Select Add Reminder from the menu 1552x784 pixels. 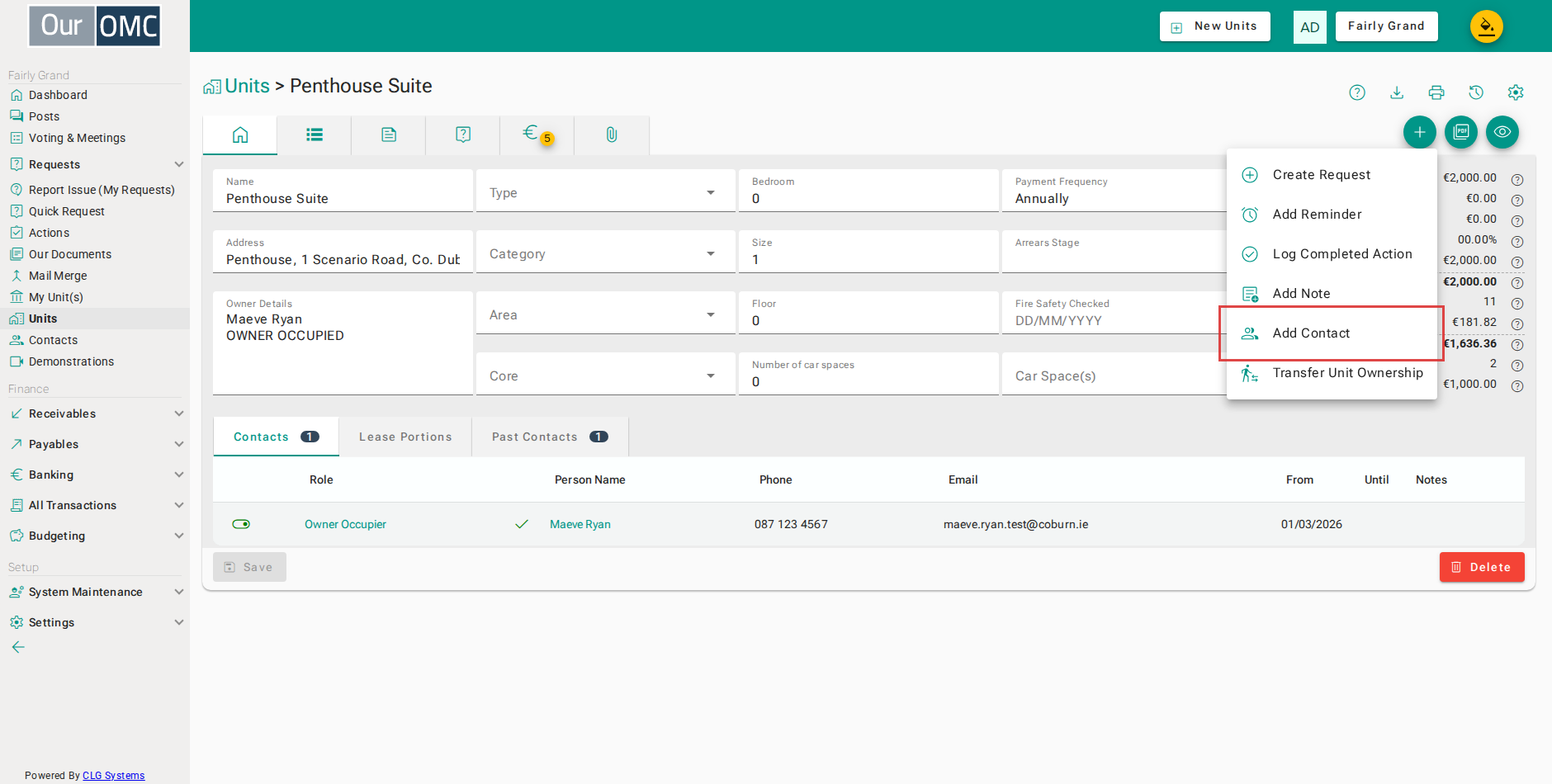coord(1332,215)
